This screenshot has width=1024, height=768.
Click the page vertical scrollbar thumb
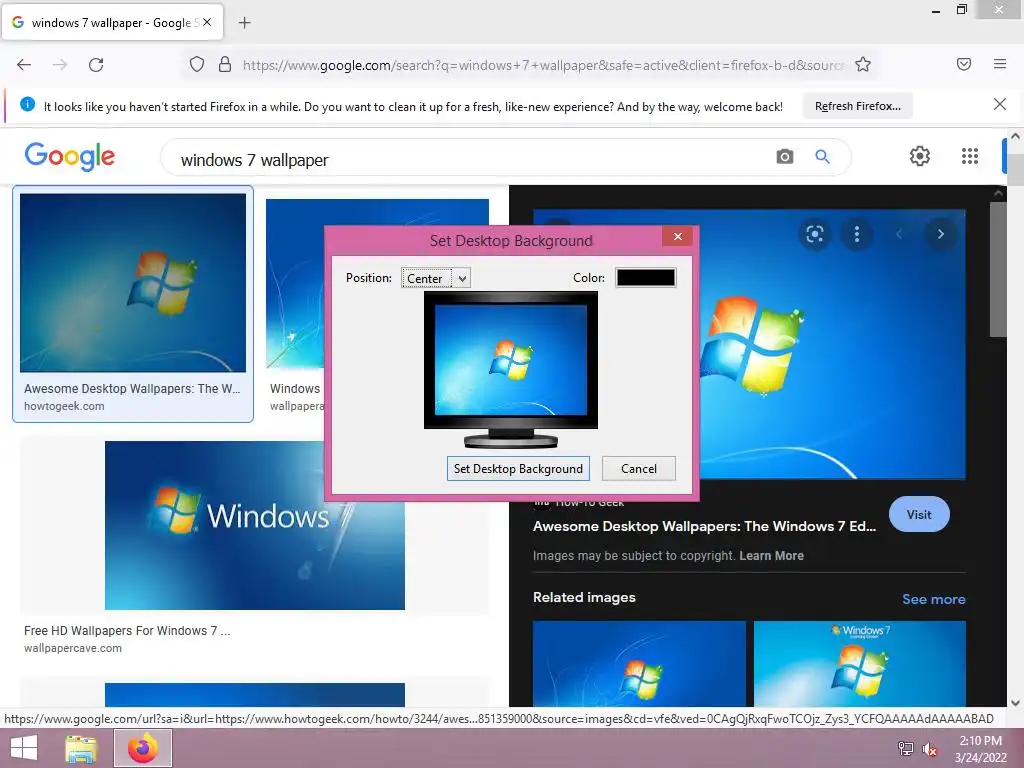(1016, 168)
